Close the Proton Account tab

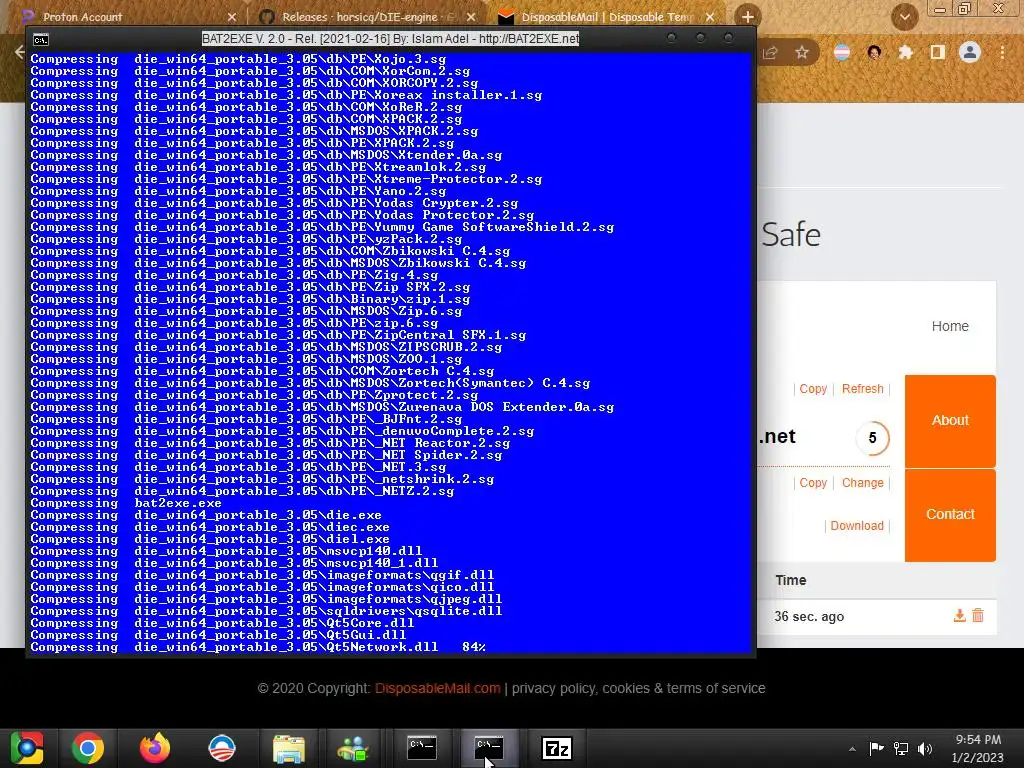pos(232,17)
